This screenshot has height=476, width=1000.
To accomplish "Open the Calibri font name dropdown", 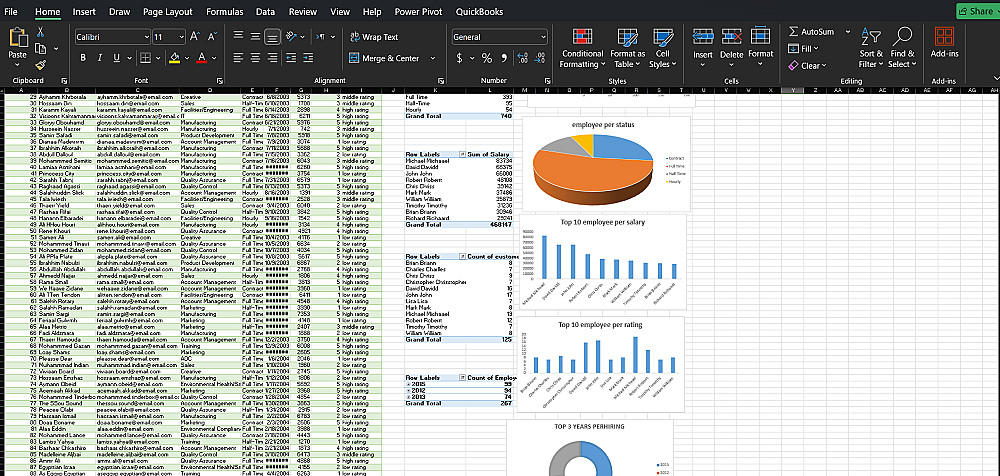I will coord(144,37).
